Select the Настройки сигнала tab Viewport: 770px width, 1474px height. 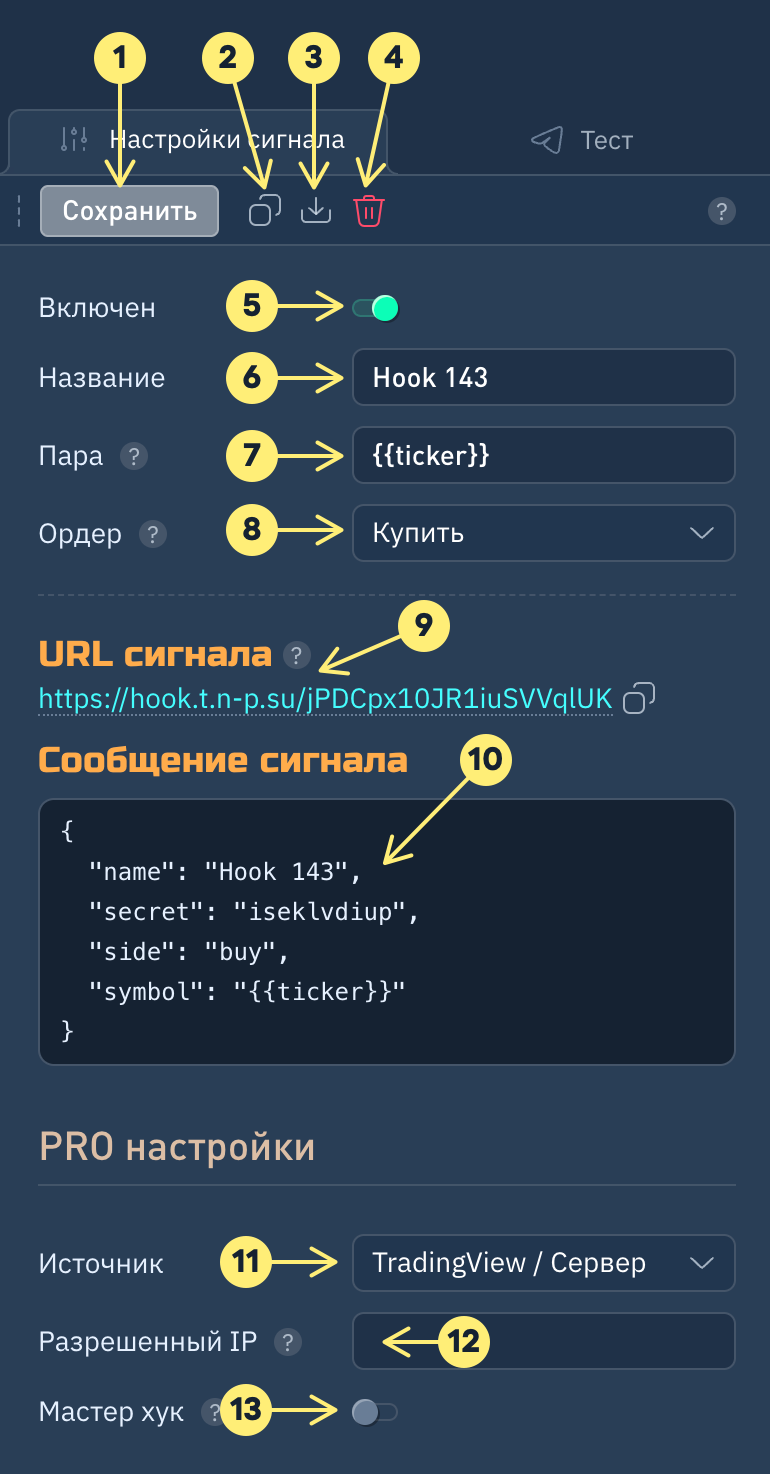pos(200,140)
